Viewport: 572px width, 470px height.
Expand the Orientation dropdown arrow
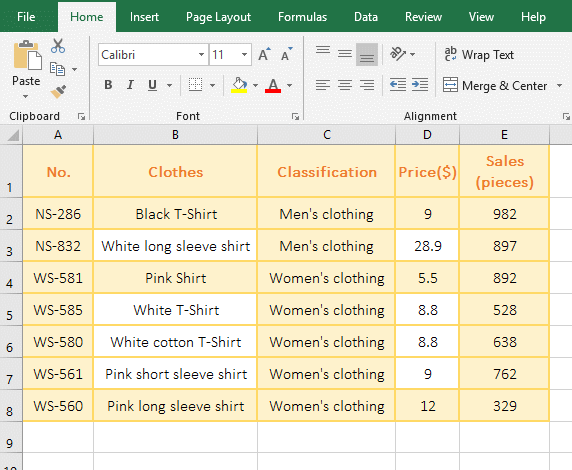click(413, 54)
